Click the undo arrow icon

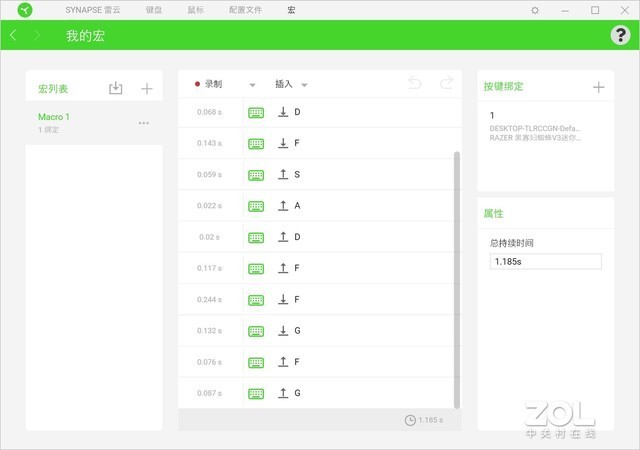pyautogui.click(x=415, y=83)
